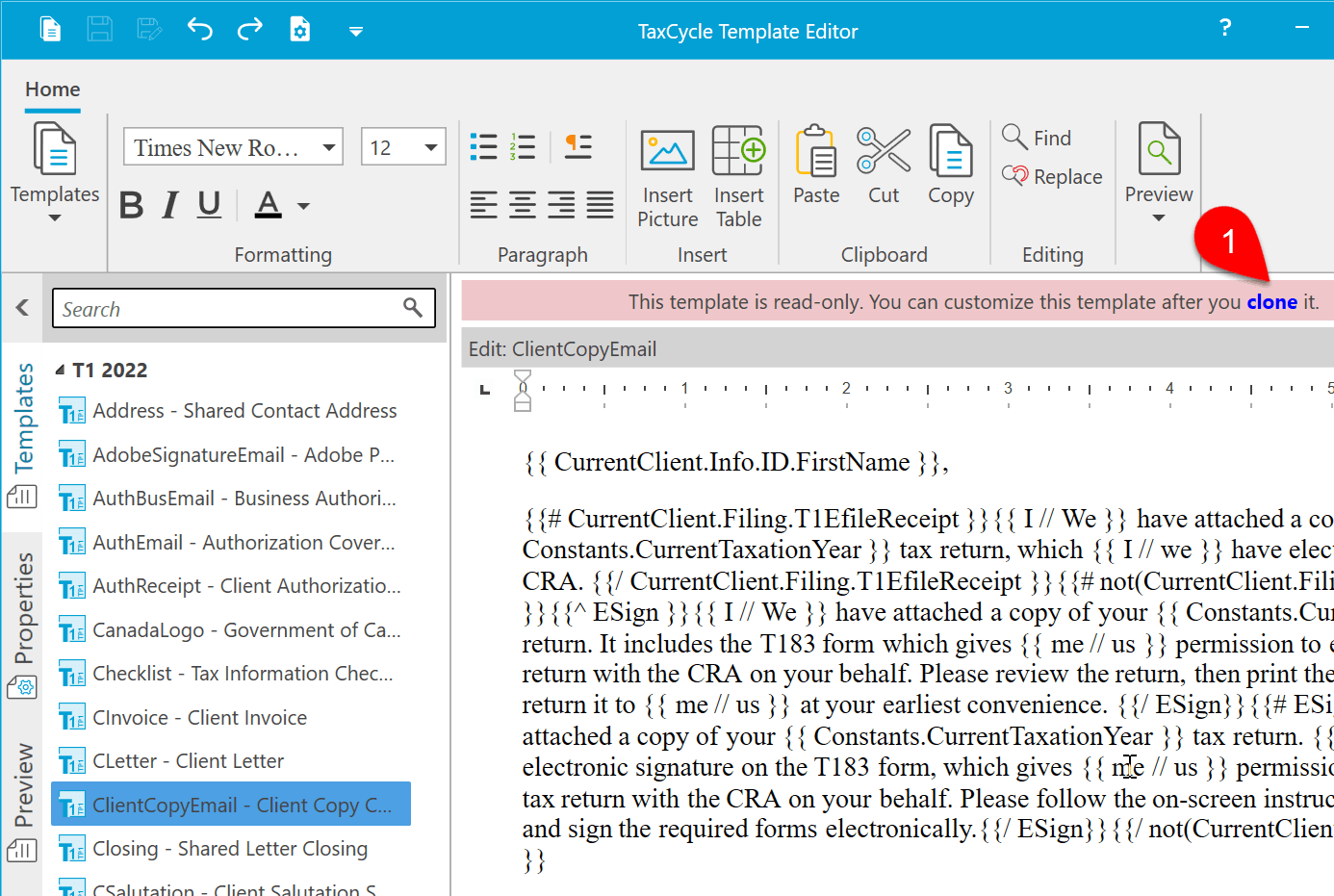The width and height of the screenshot is (1334, 896).
Task: Align text right
Action: click(x=561, y=205)
